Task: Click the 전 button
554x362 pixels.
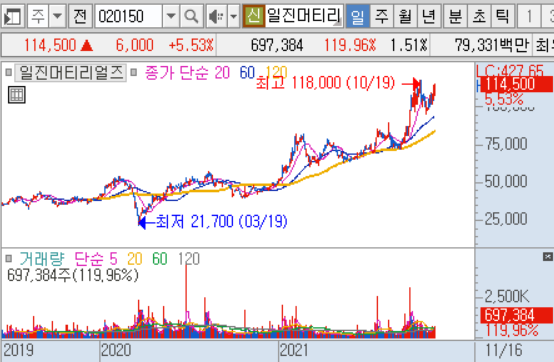Action: click(80, 16)
